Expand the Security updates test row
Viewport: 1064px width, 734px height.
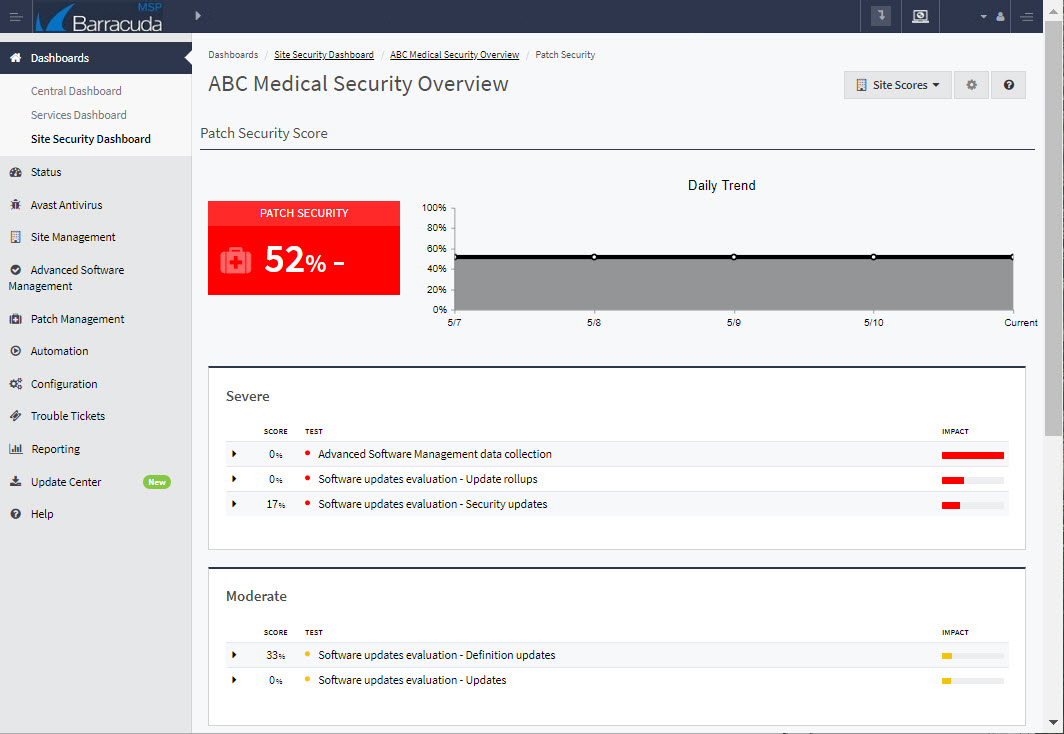coord(234,504)
